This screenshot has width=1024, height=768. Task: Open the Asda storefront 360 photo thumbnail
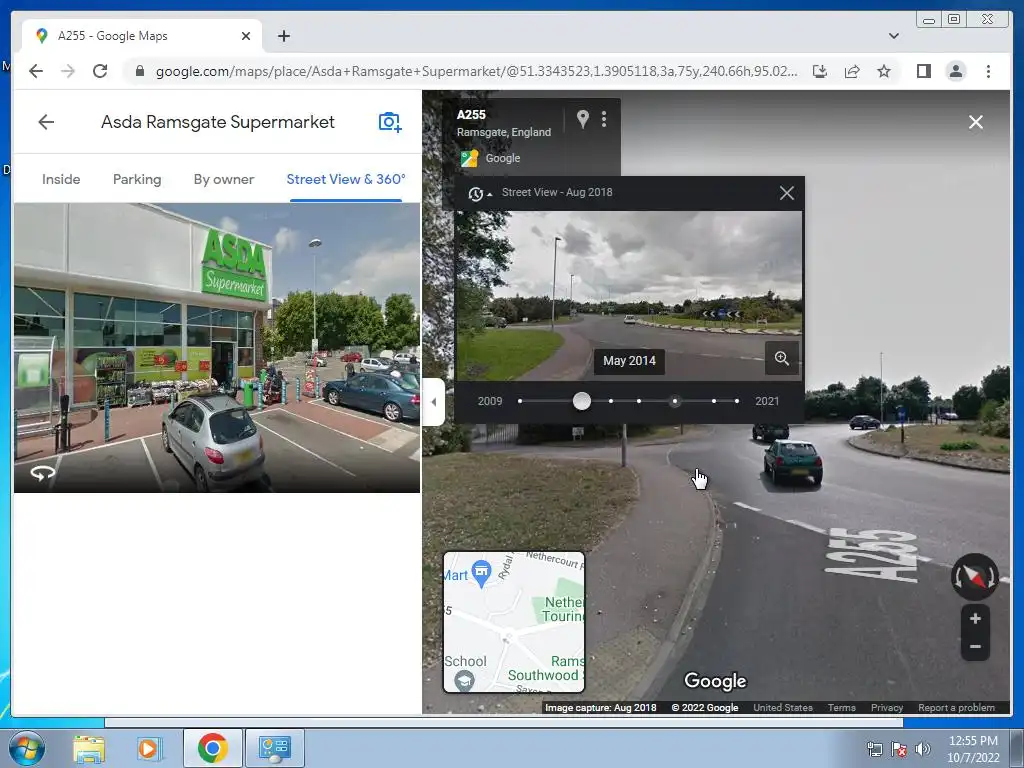(217, 347)
